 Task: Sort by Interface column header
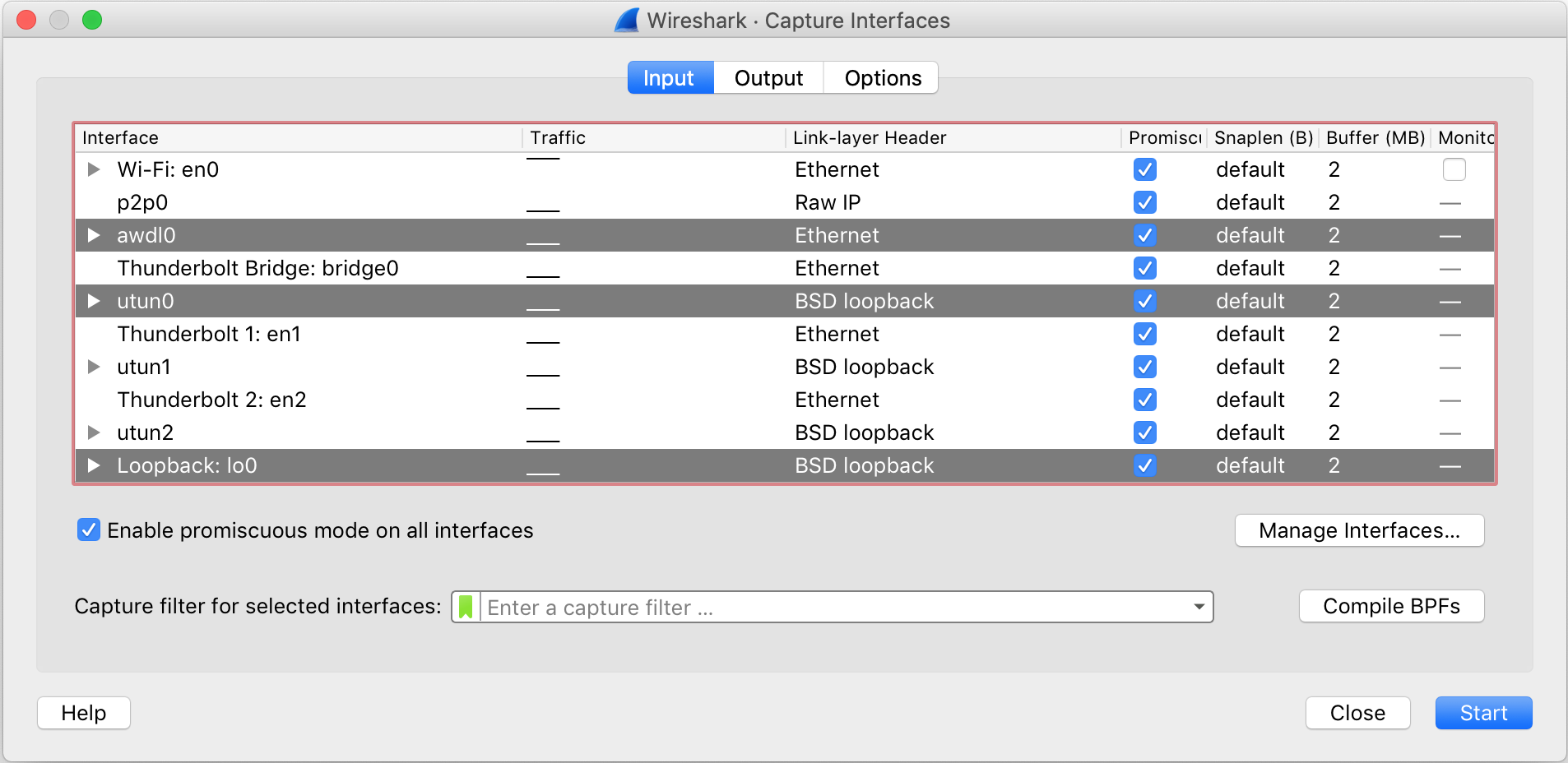[299, 137]
